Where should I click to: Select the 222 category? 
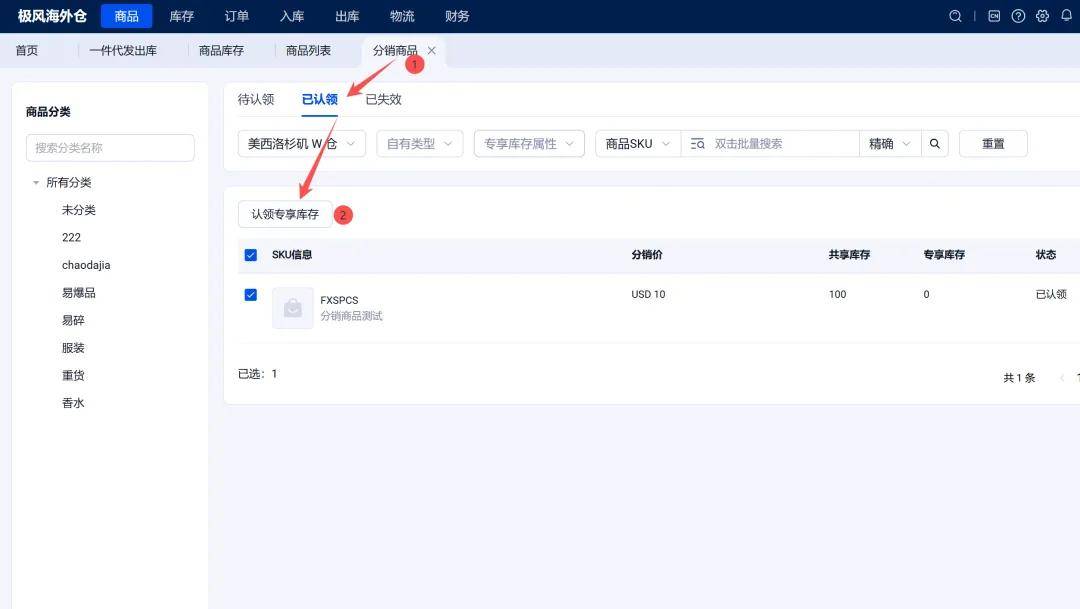(x=71, y=238)
